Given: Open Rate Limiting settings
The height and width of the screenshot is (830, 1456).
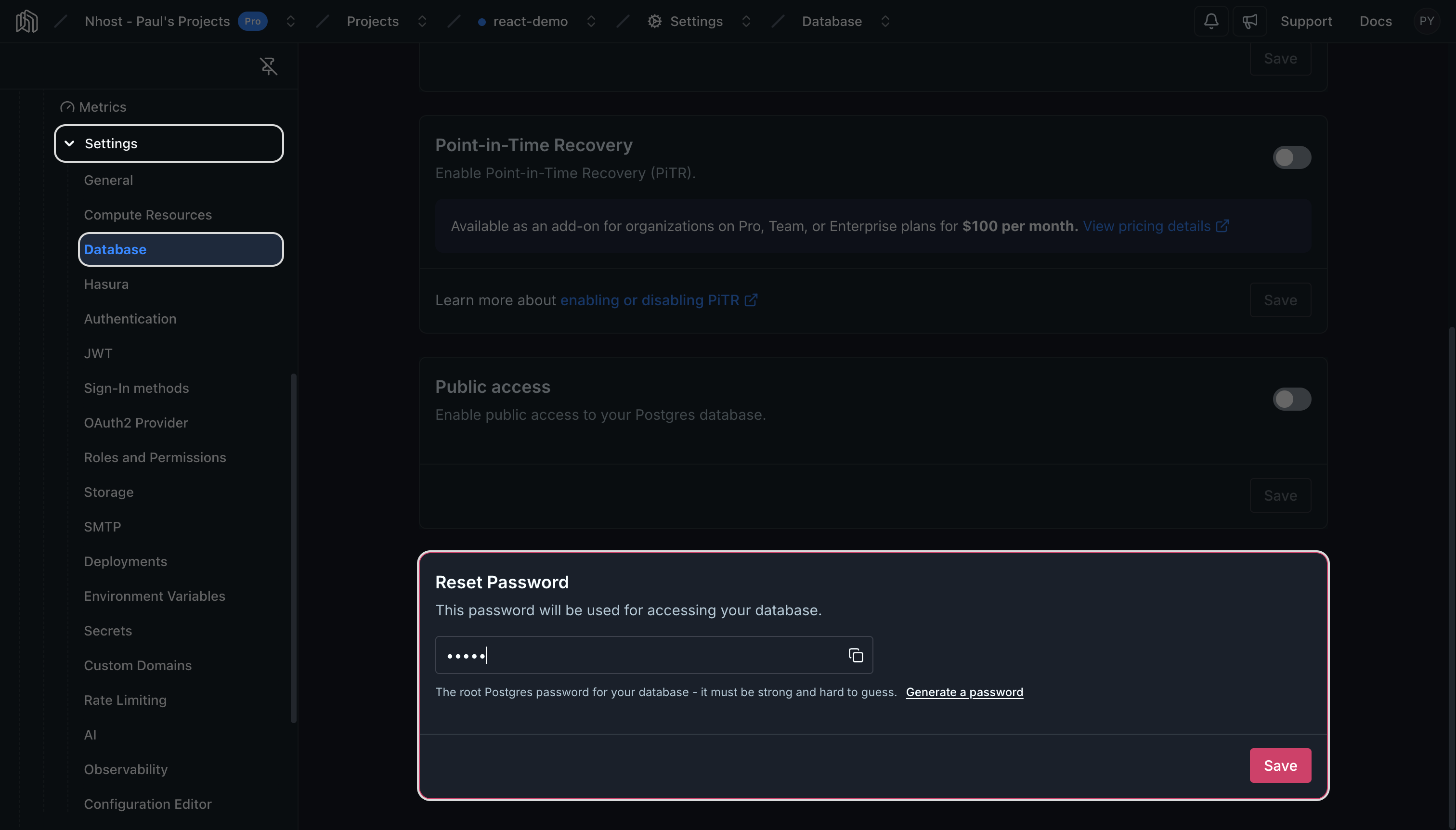Looking at the screenshot, I should (x=125, y=700).
